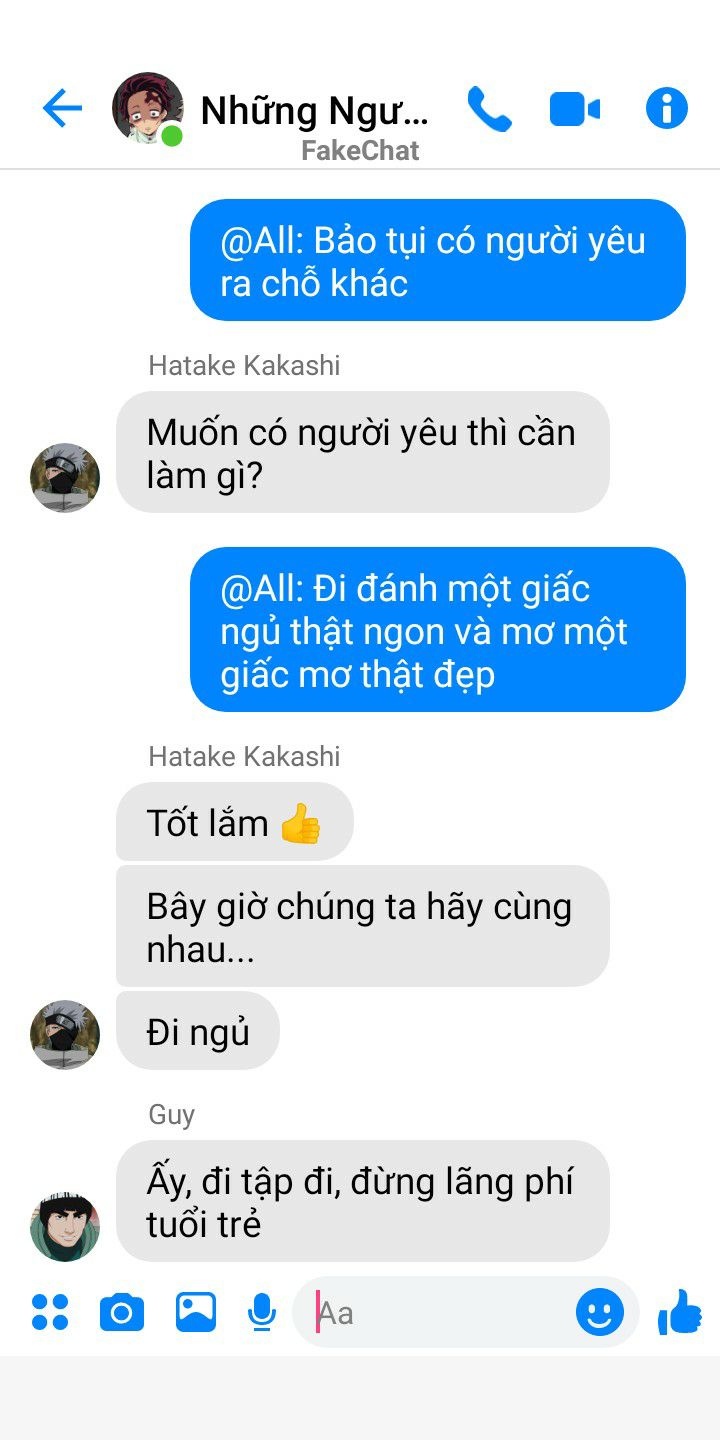Open the conversation info icon
Viewport: 720px width, 1440px height.
coord(667,108)
